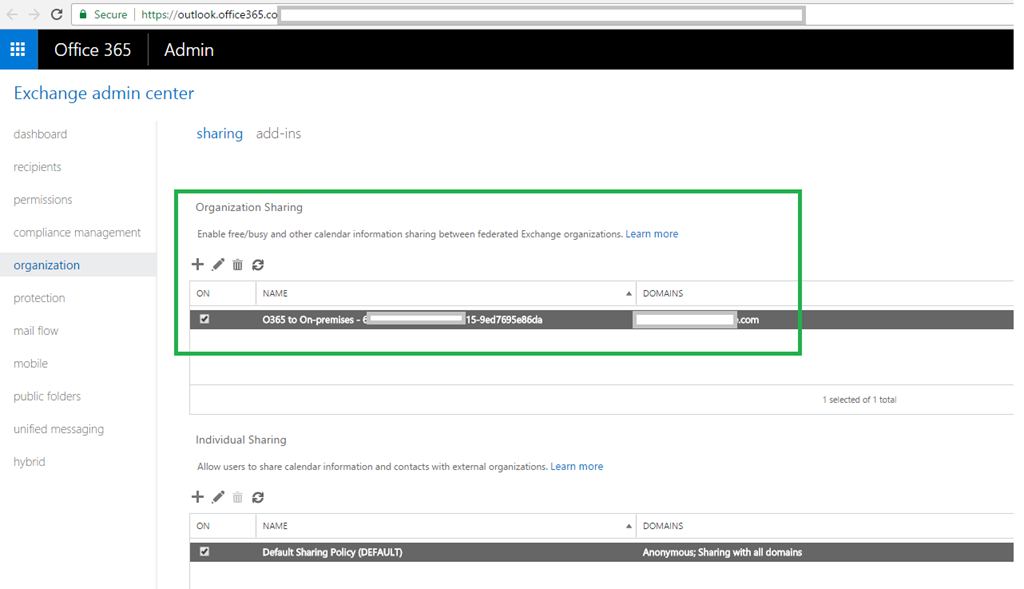Click the Organization Sharing NAME header label
This screenshot has width=1024, height=589.
(275, 293)
